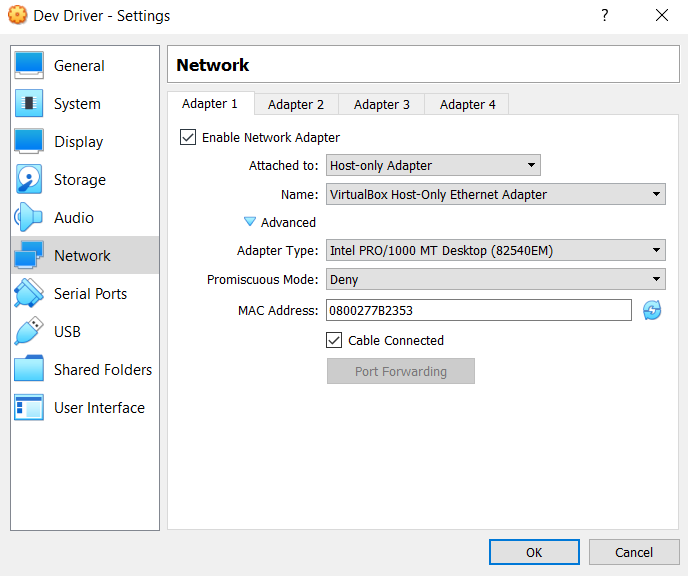Screen dimensions: 688x576
Task: Select User Interface label in sidebar
Action: [99, 408]
